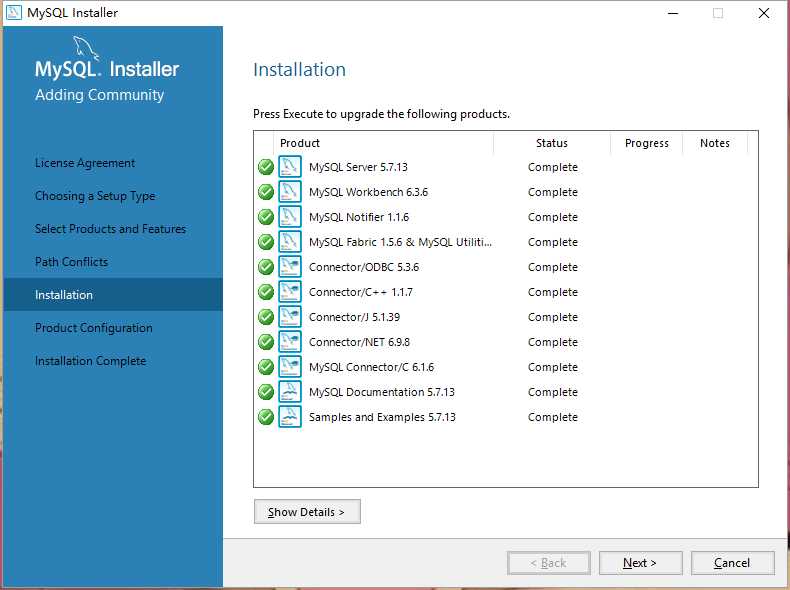
Task: Click the MySQL Installer title bar icon
Action: point(13,13)
